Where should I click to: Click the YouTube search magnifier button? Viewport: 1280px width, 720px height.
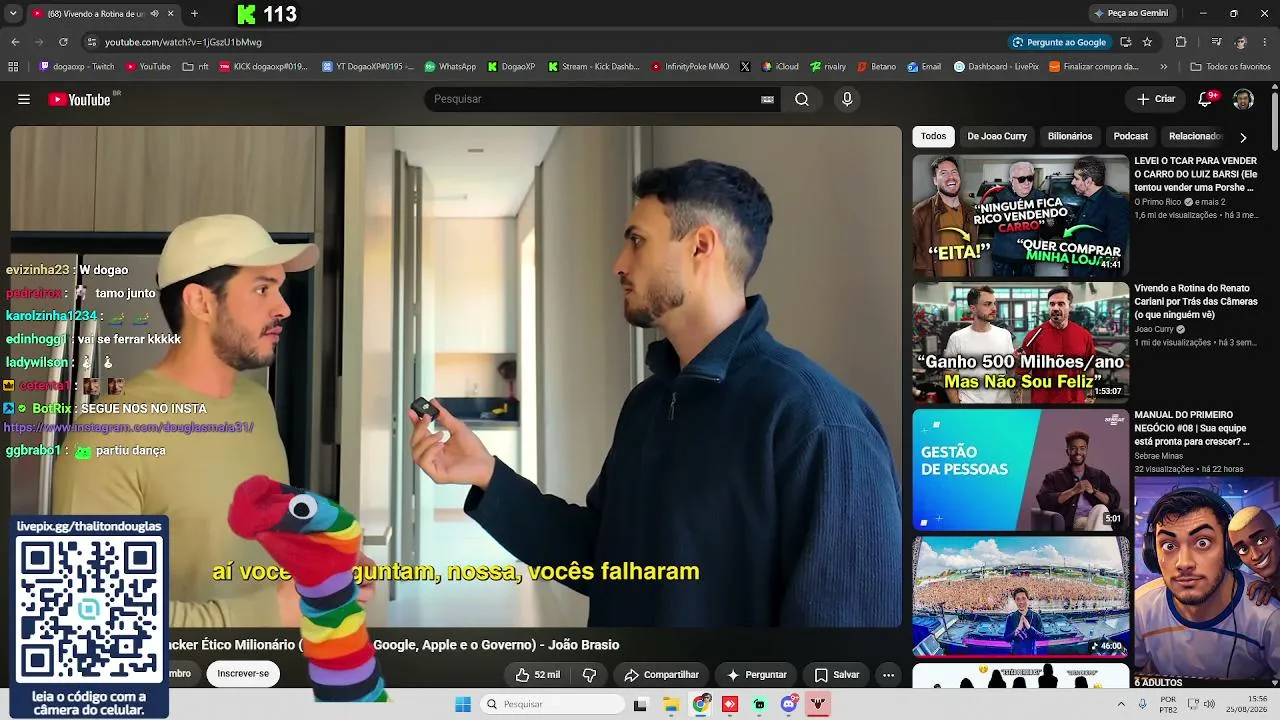pyautogui.click(x=802, y=99)
